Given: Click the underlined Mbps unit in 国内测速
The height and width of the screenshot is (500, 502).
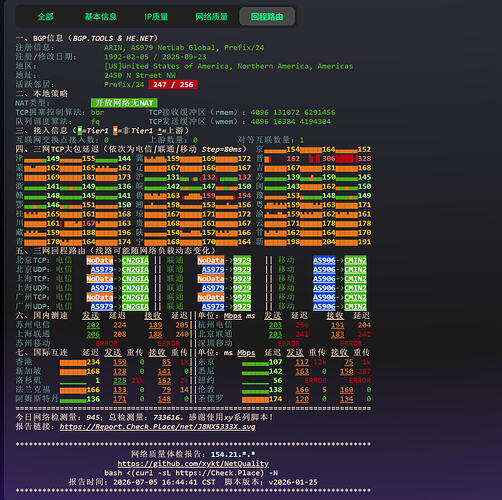Looking at the screenshot, I should [233, 316].
